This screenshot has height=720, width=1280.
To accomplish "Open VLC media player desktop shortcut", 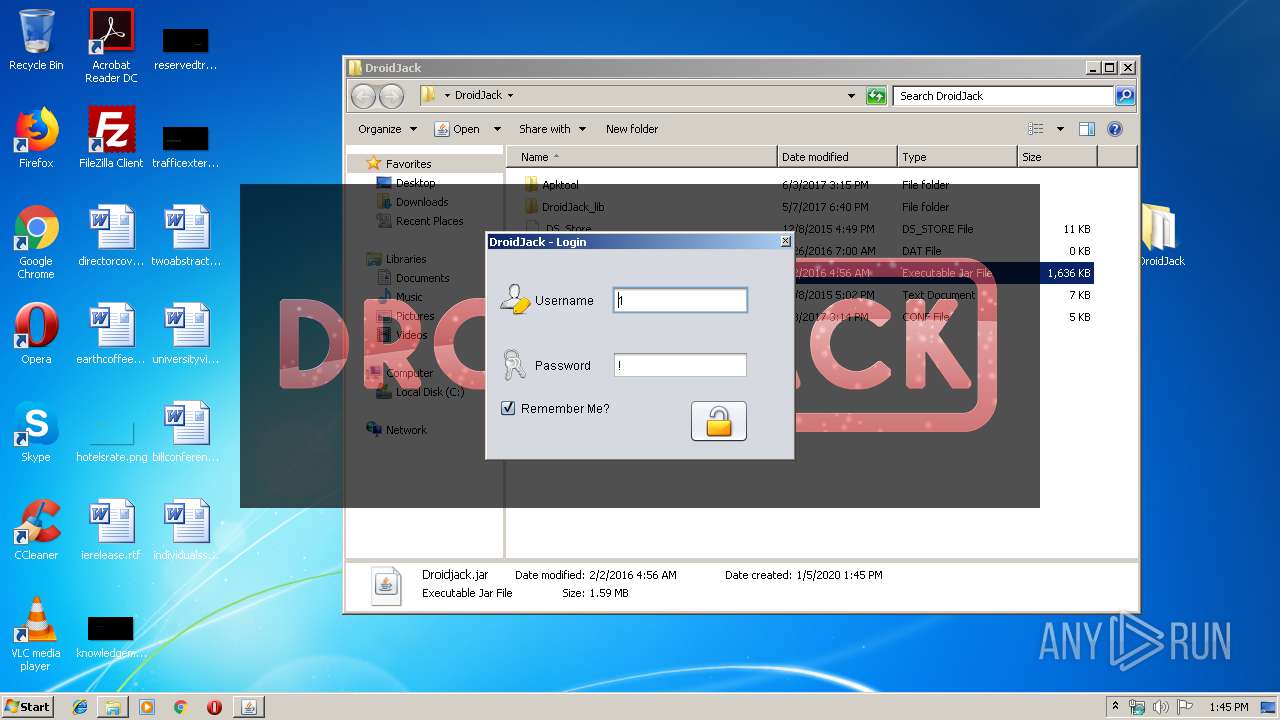I will [36, 634].
